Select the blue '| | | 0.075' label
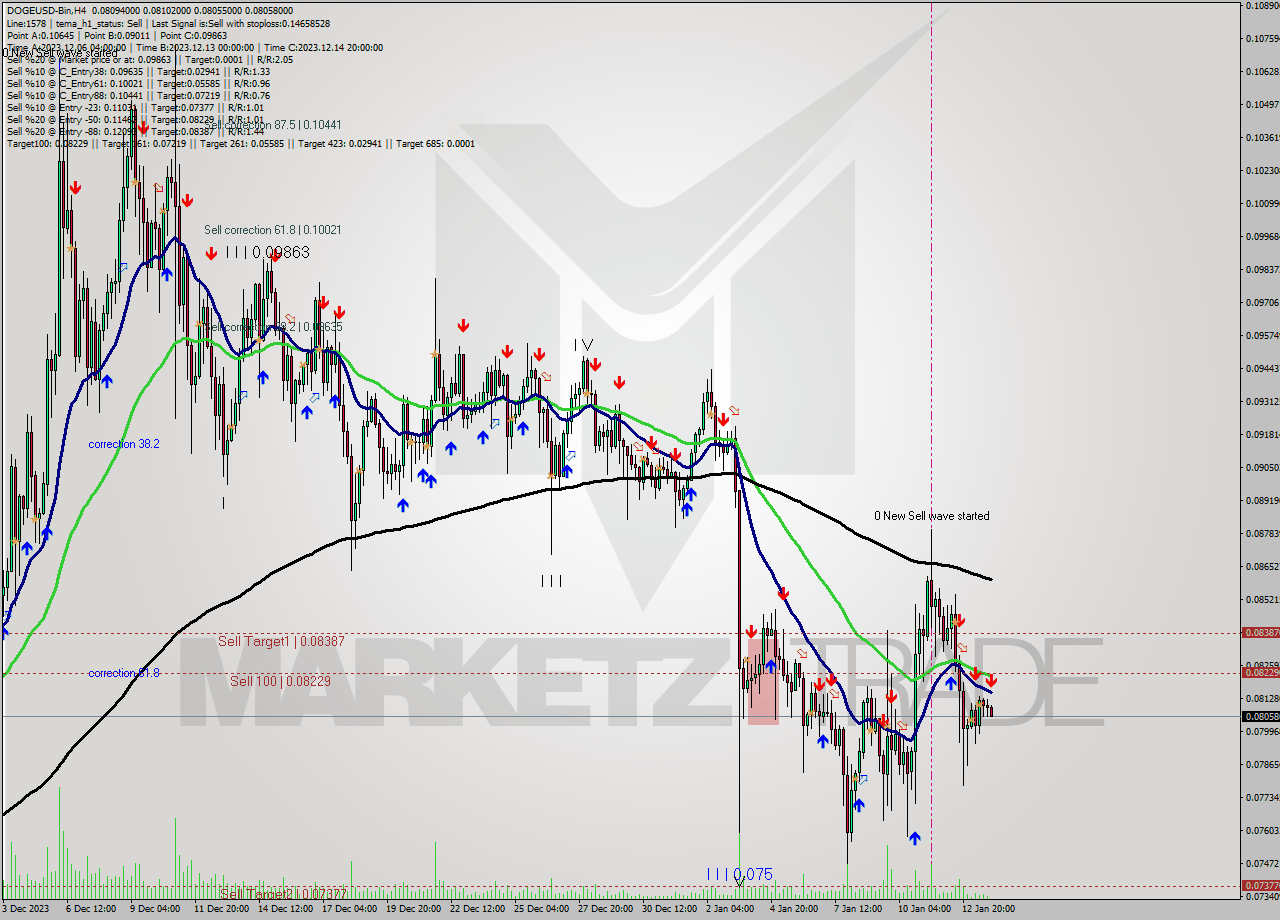The height and width of the screenshot is (920, 1280). [740, 874]
